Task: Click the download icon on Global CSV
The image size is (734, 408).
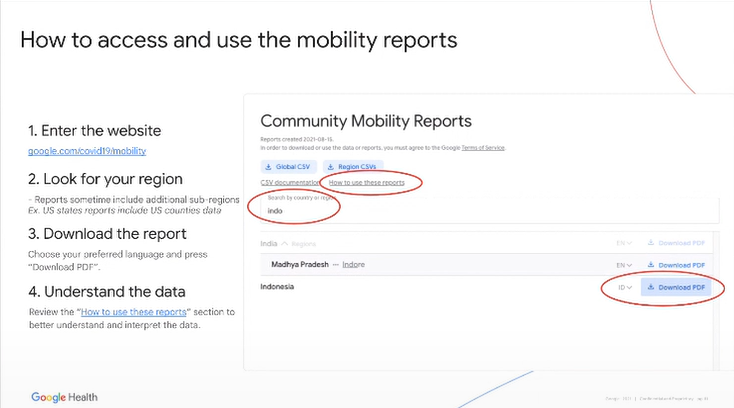Action: tap(268, 167)
